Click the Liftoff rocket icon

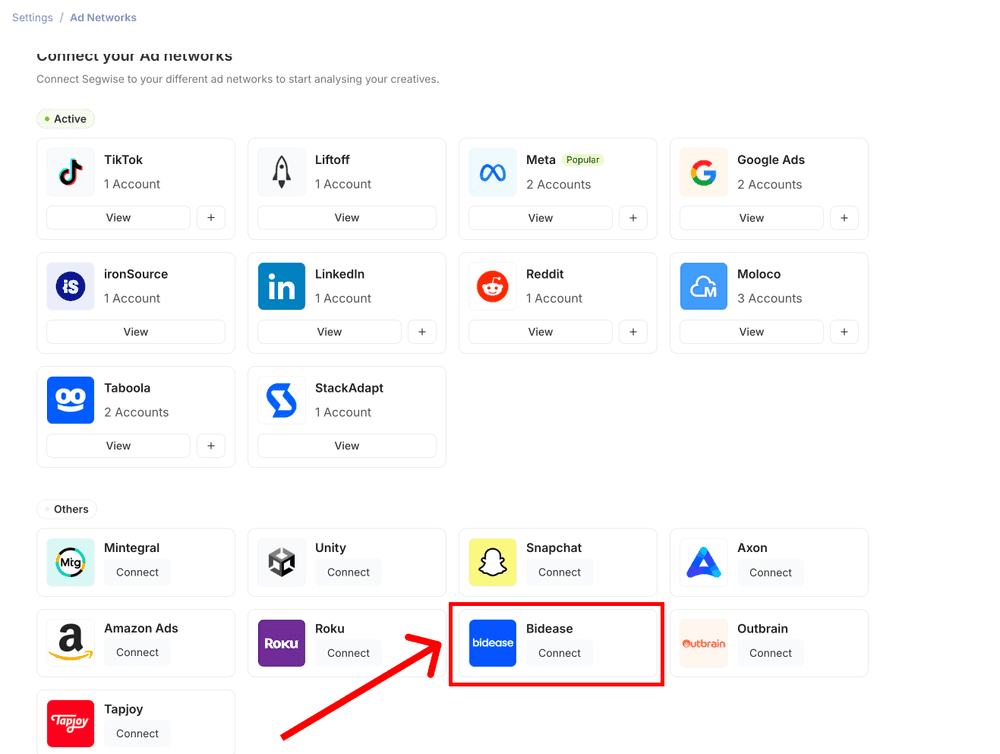[281, 172]
